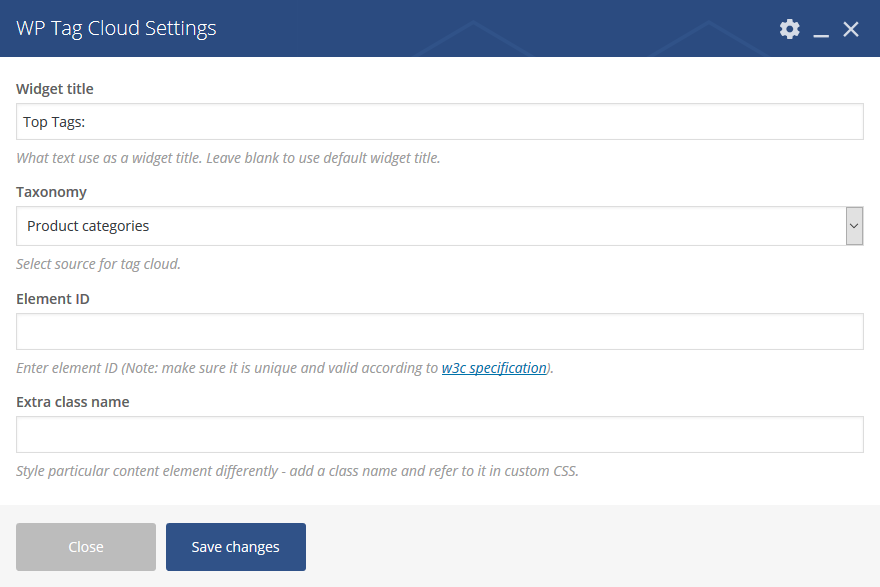Click the Save changes button
Viewport: 880px width, 587px height.
[236, 547]
